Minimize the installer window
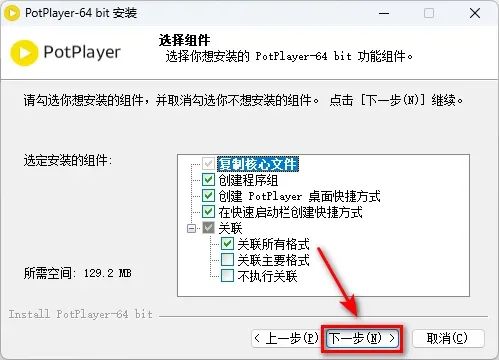The width and height of the screenshot is (499, 360). click(x=384, y=13)
